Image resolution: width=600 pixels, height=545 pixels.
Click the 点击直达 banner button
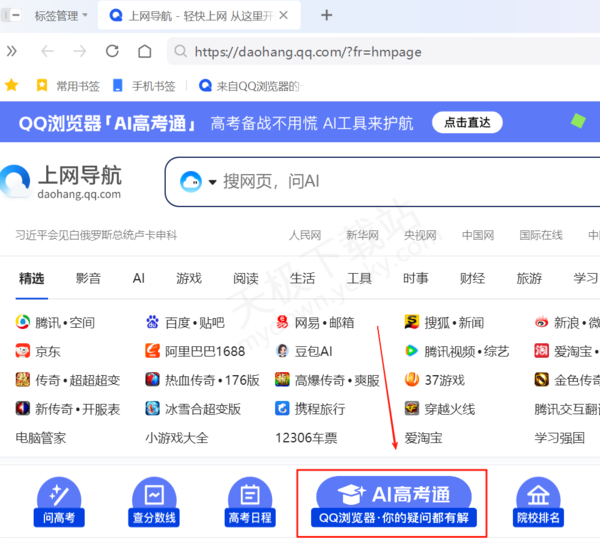(467, 122)
